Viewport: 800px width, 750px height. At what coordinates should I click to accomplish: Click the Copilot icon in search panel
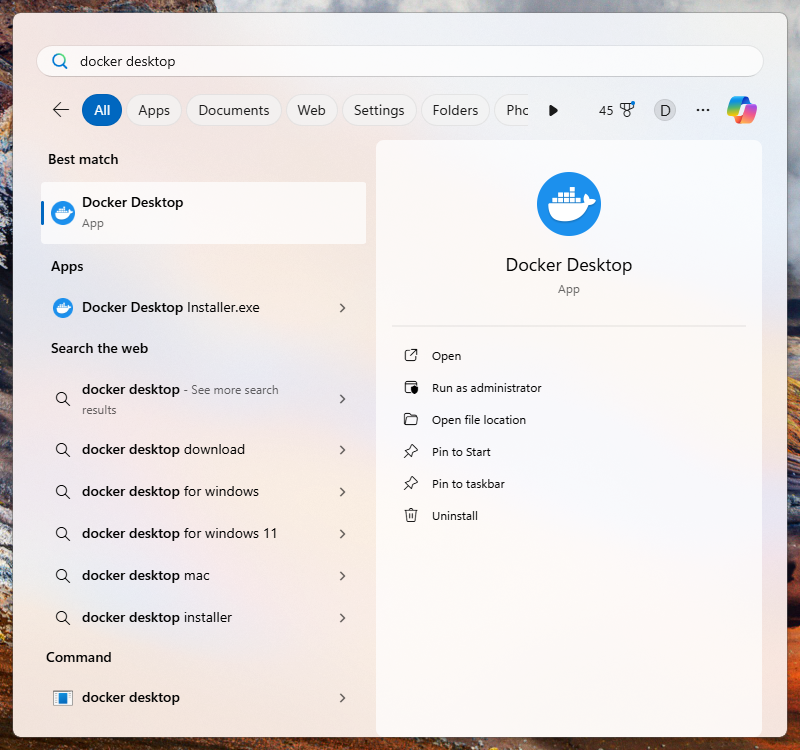coord(741,110)
